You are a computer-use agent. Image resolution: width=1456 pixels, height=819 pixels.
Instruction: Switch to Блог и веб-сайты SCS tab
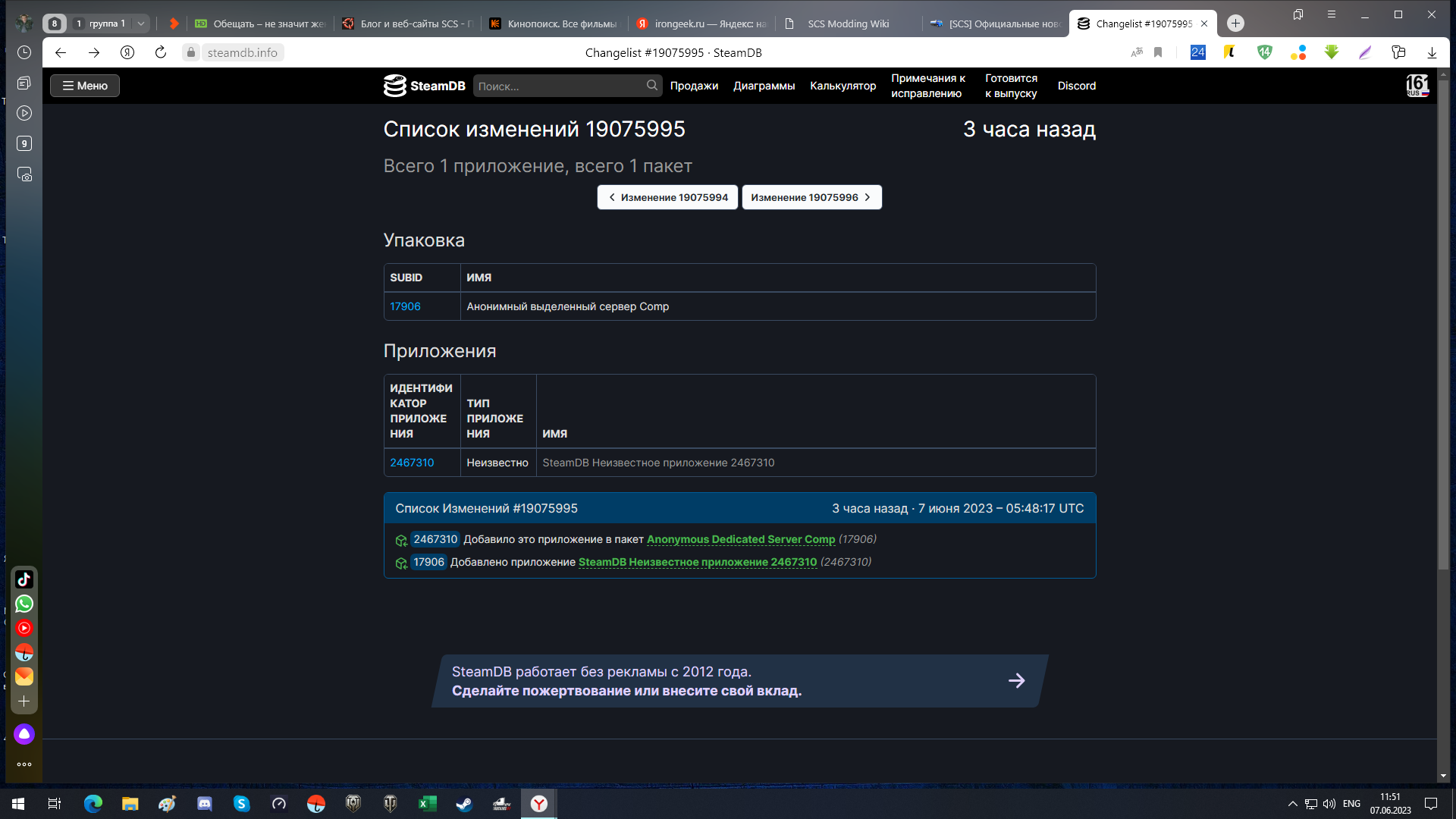click(x=407, y=24)
